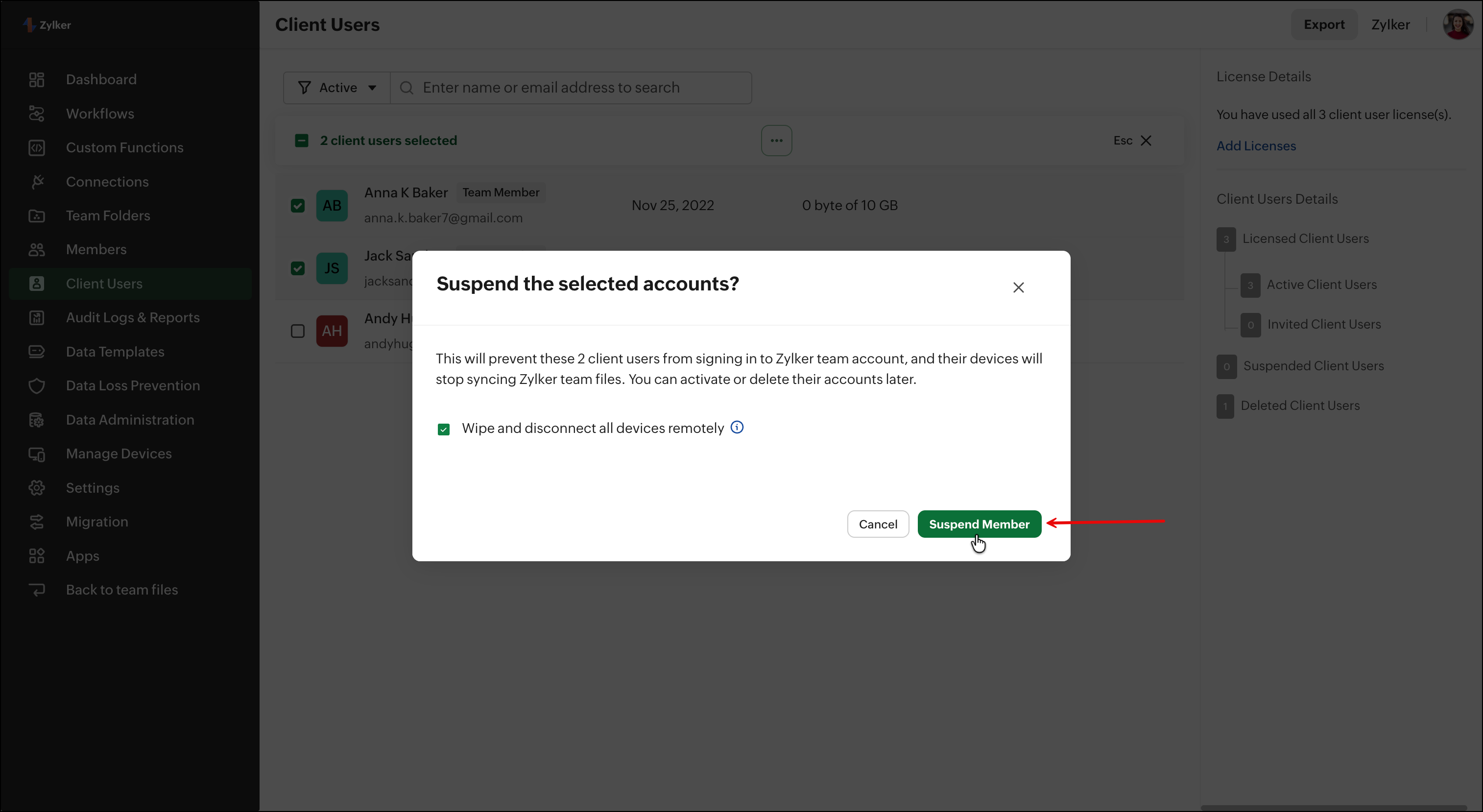Confirm with Suspend Member button

(979, 524)
